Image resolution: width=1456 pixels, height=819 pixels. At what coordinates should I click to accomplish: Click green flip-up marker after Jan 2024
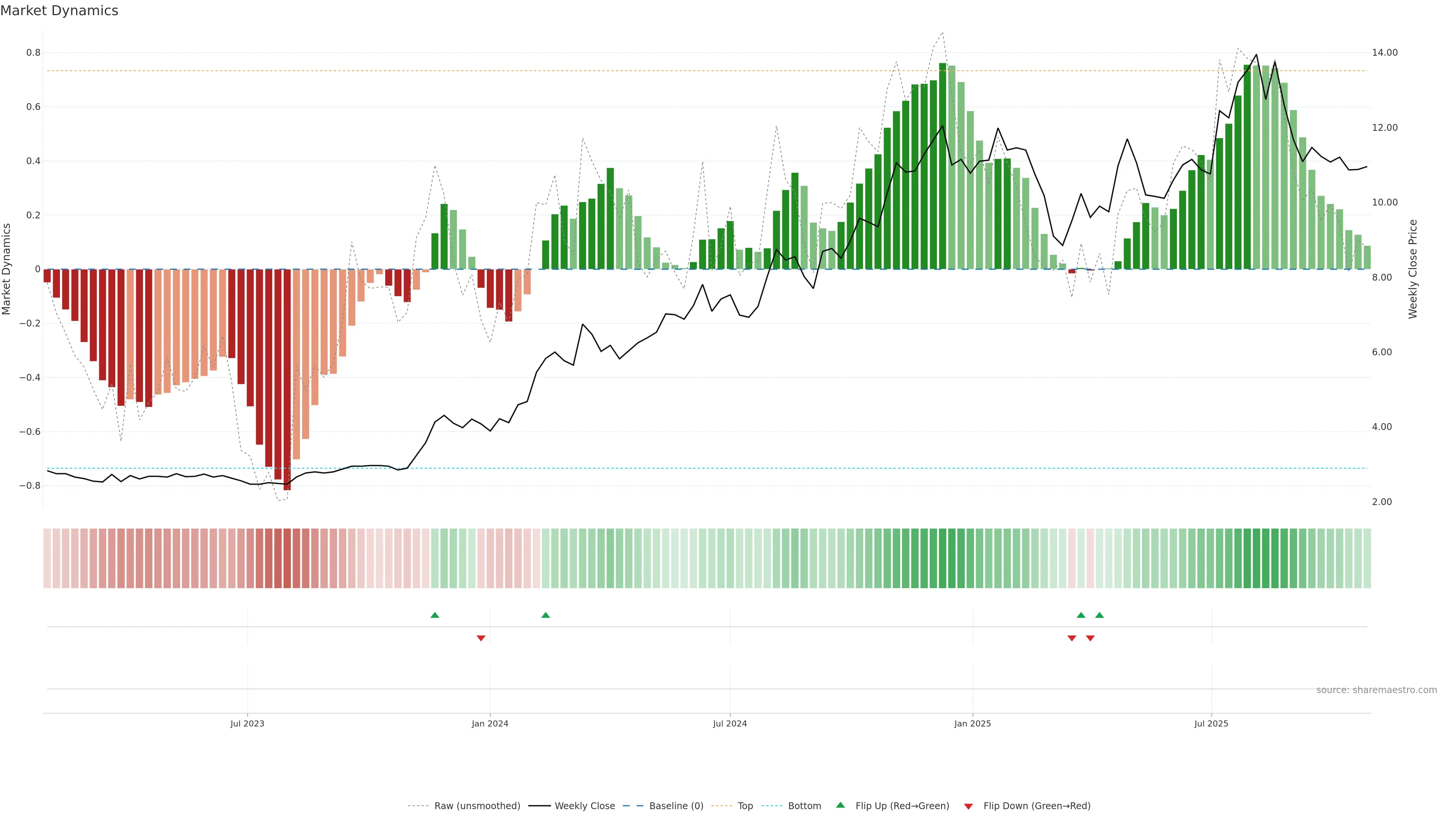tap(546, 615)
